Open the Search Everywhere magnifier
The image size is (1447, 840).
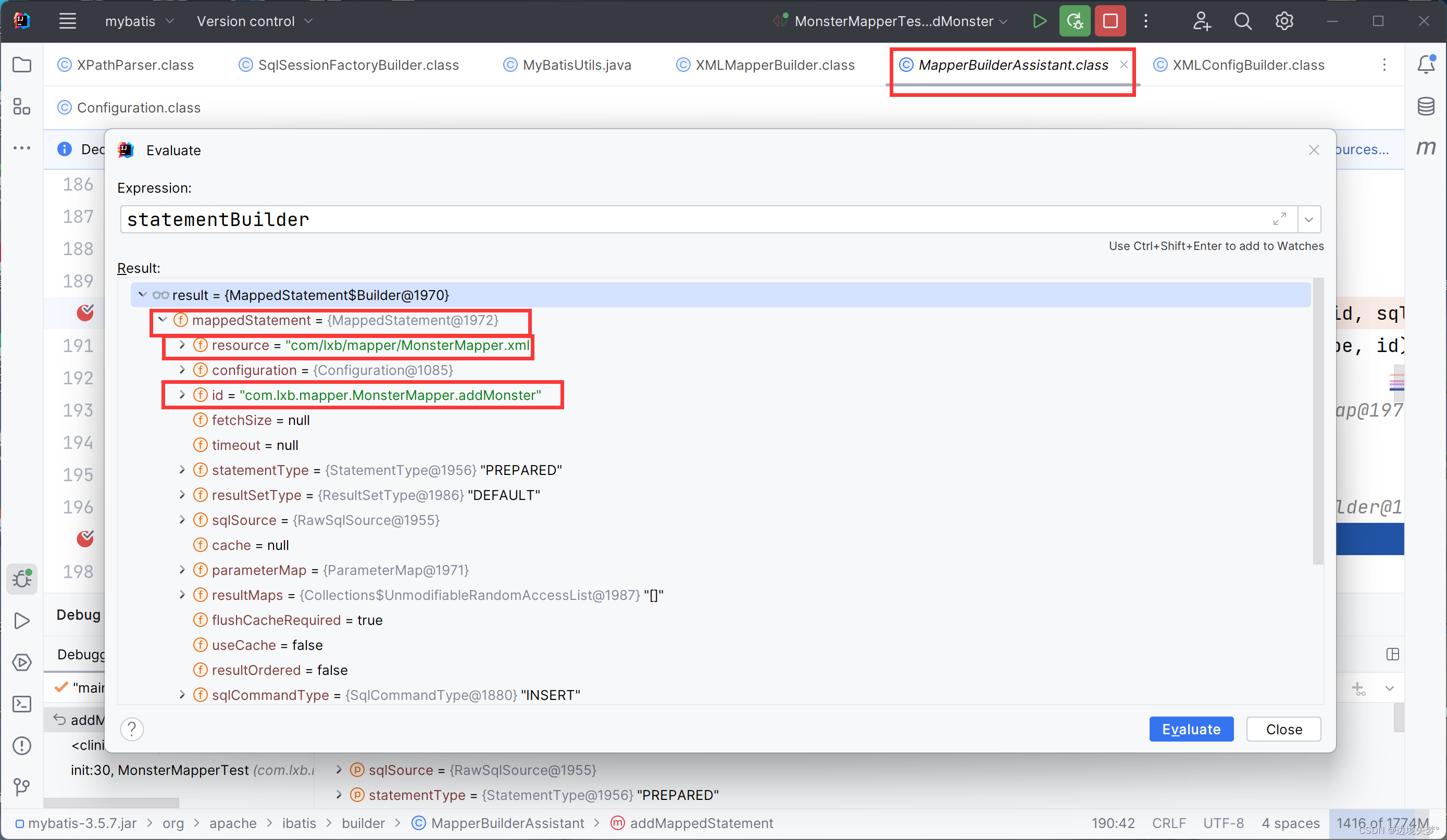click(x=1243, y=21)
